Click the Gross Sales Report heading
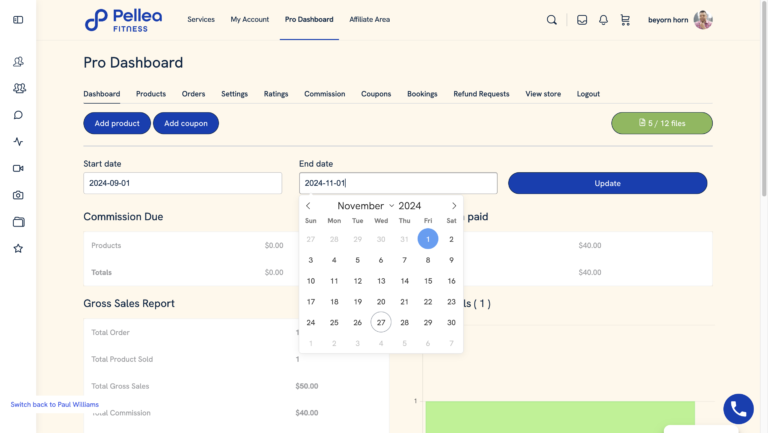 pyautogui.click(x=129, y=303)
